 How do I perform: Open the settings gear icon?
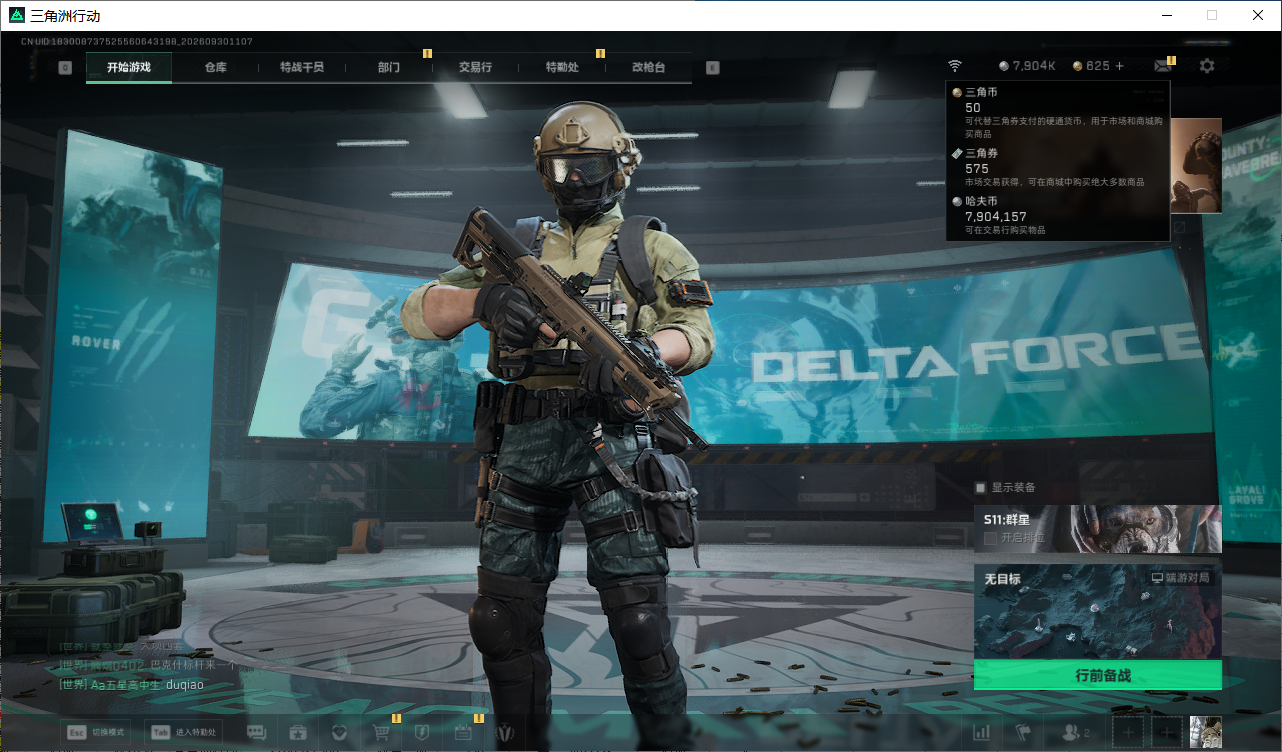(1207, 66)
